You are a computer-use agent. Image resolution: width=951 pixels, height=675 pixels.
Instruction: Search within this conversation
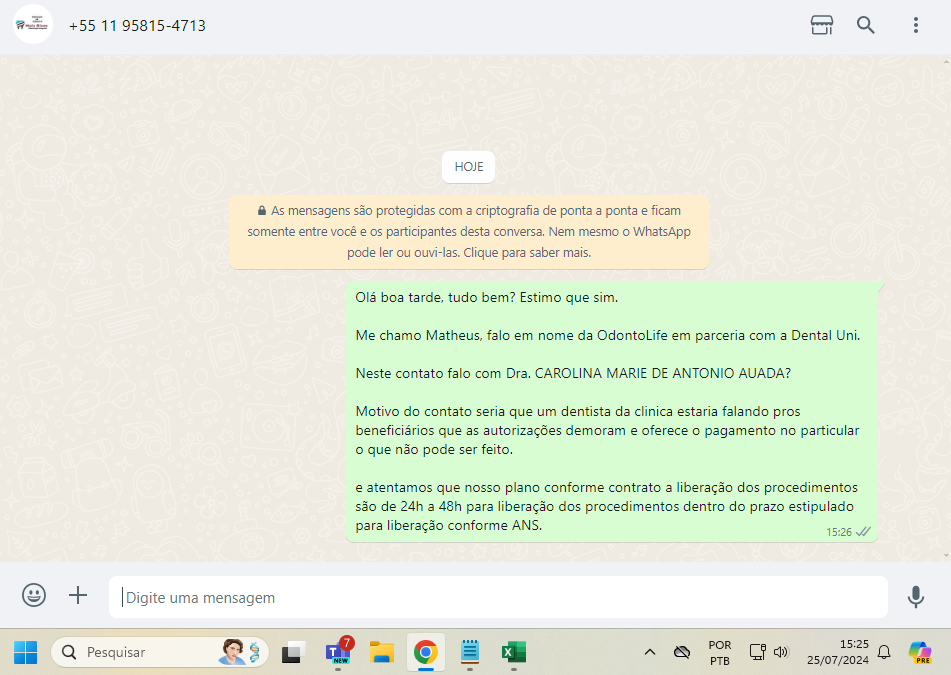click(866, 25)
